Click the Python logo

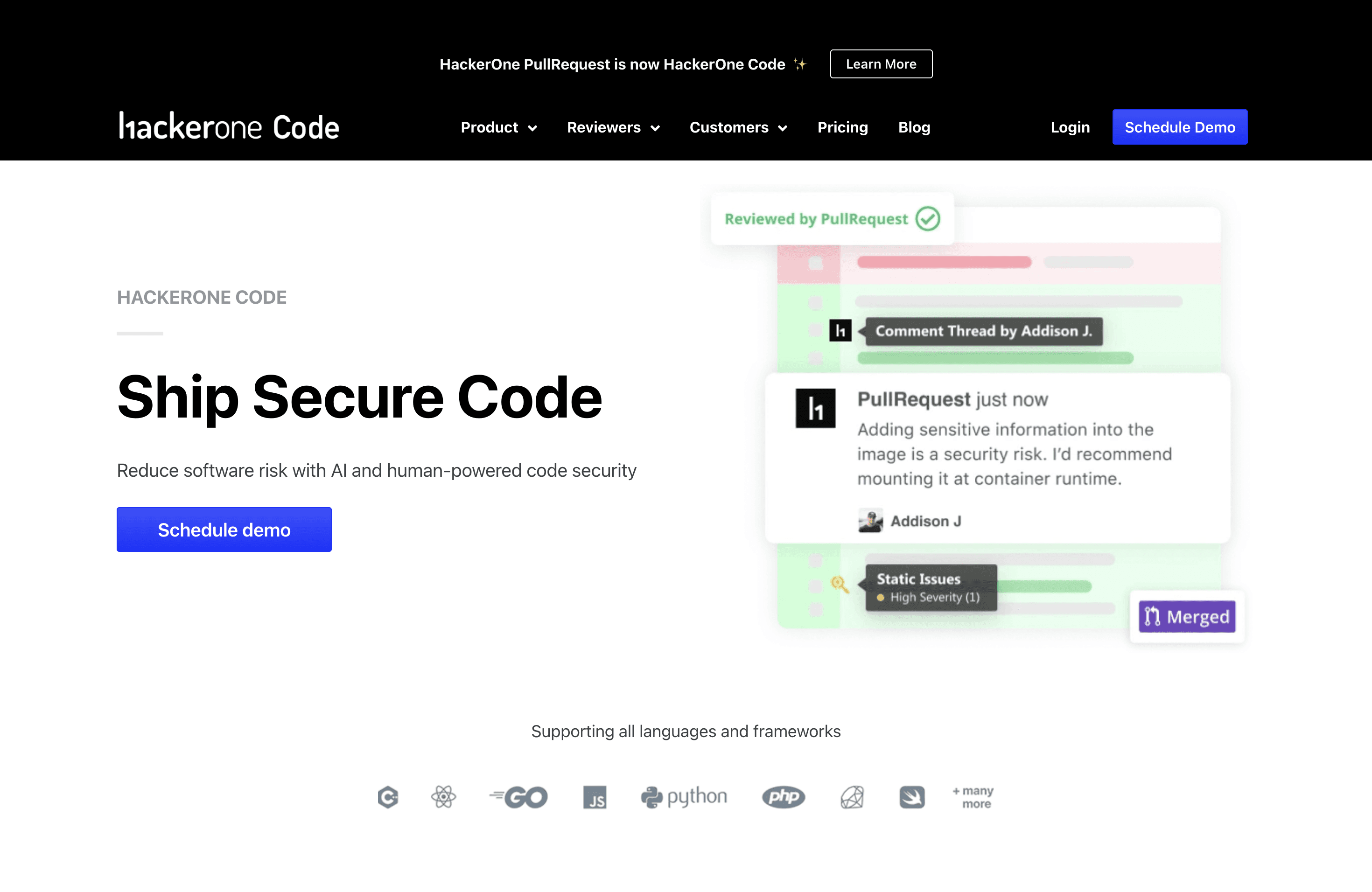point(684,797)
